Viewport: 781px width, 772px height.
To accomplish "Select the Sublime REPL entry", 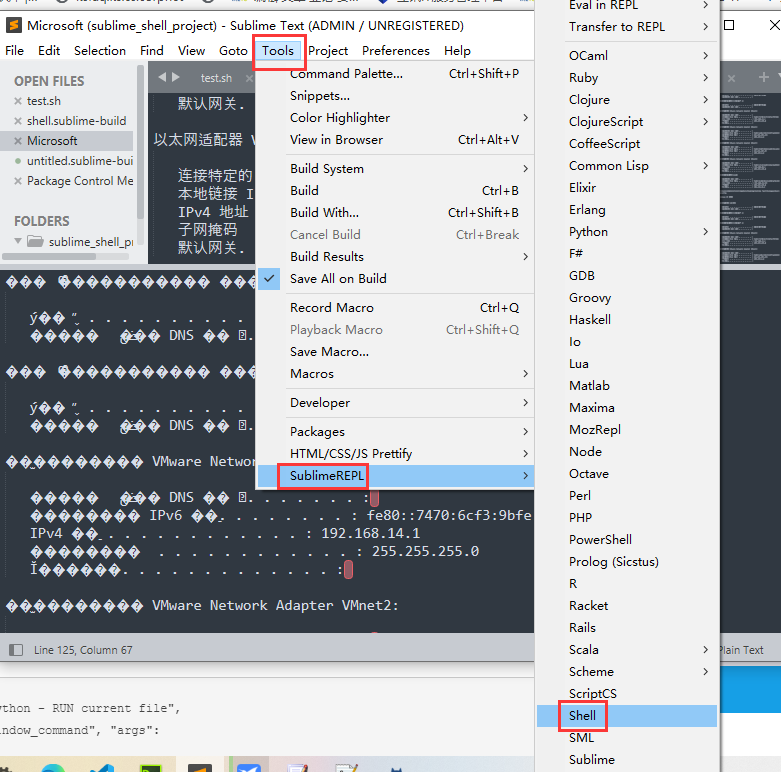I will [627, 760].
